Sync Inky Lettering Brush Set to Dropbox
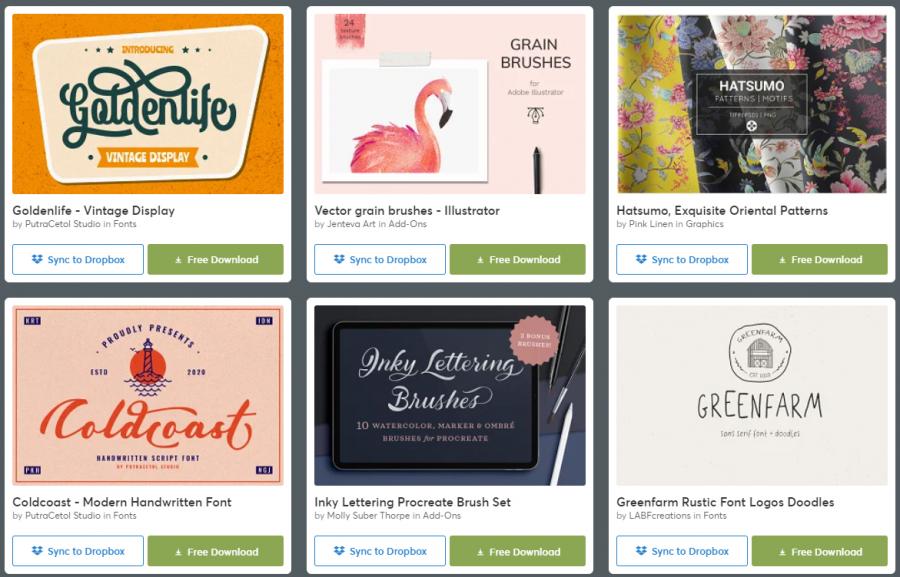 pos(380,551)
